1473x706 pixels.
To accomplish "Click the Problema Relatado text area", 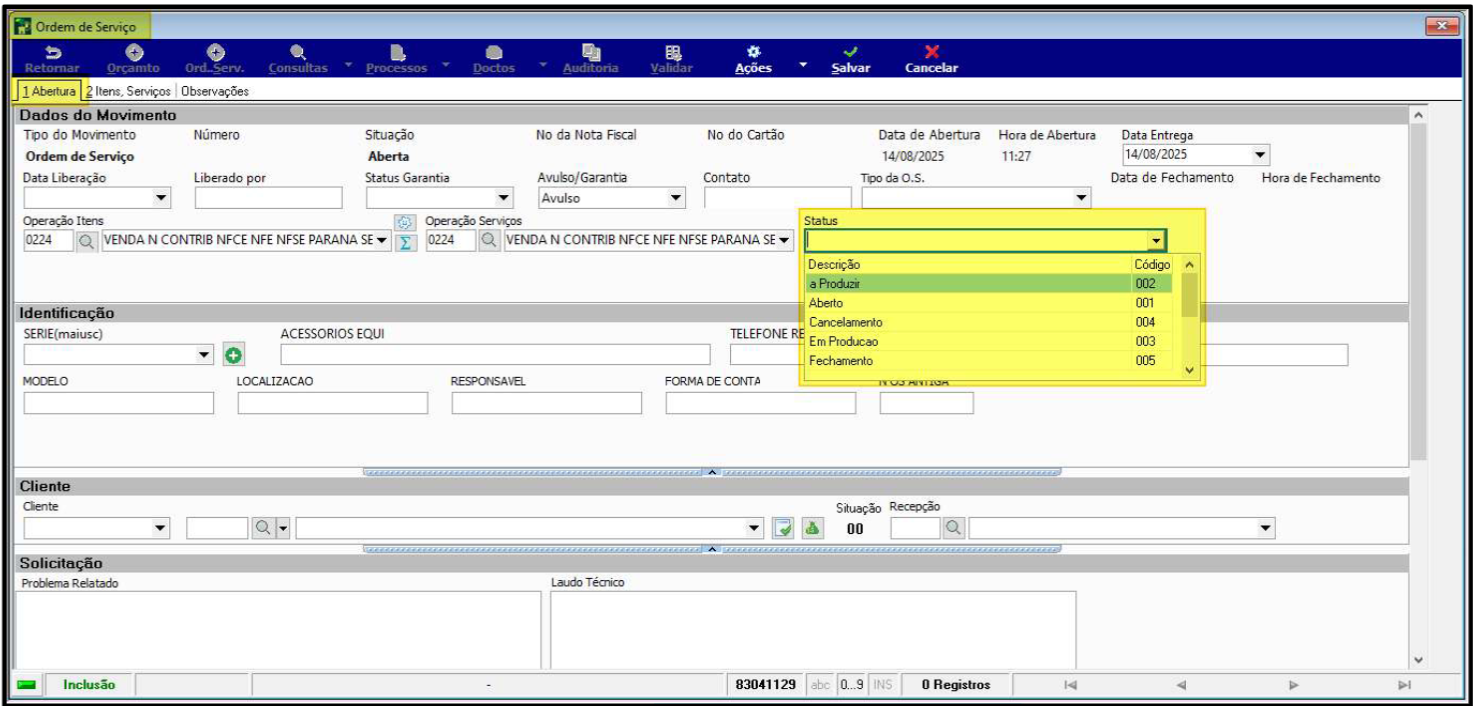I will [280, 630].
